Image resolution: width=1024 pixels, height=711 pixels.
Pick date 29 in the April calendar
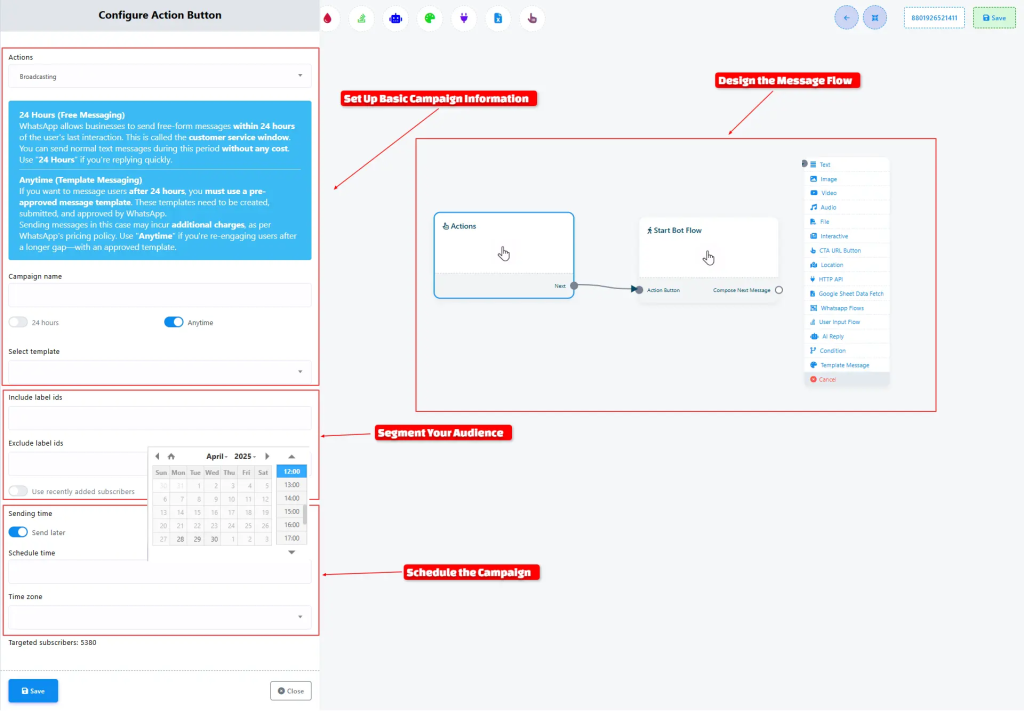tap(197, 539)
